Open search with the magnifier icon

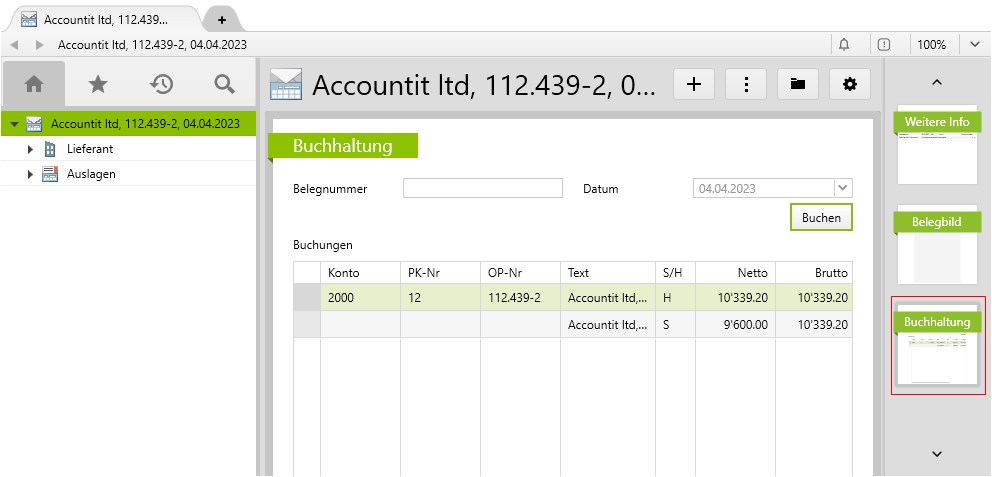tap(225, 84)
